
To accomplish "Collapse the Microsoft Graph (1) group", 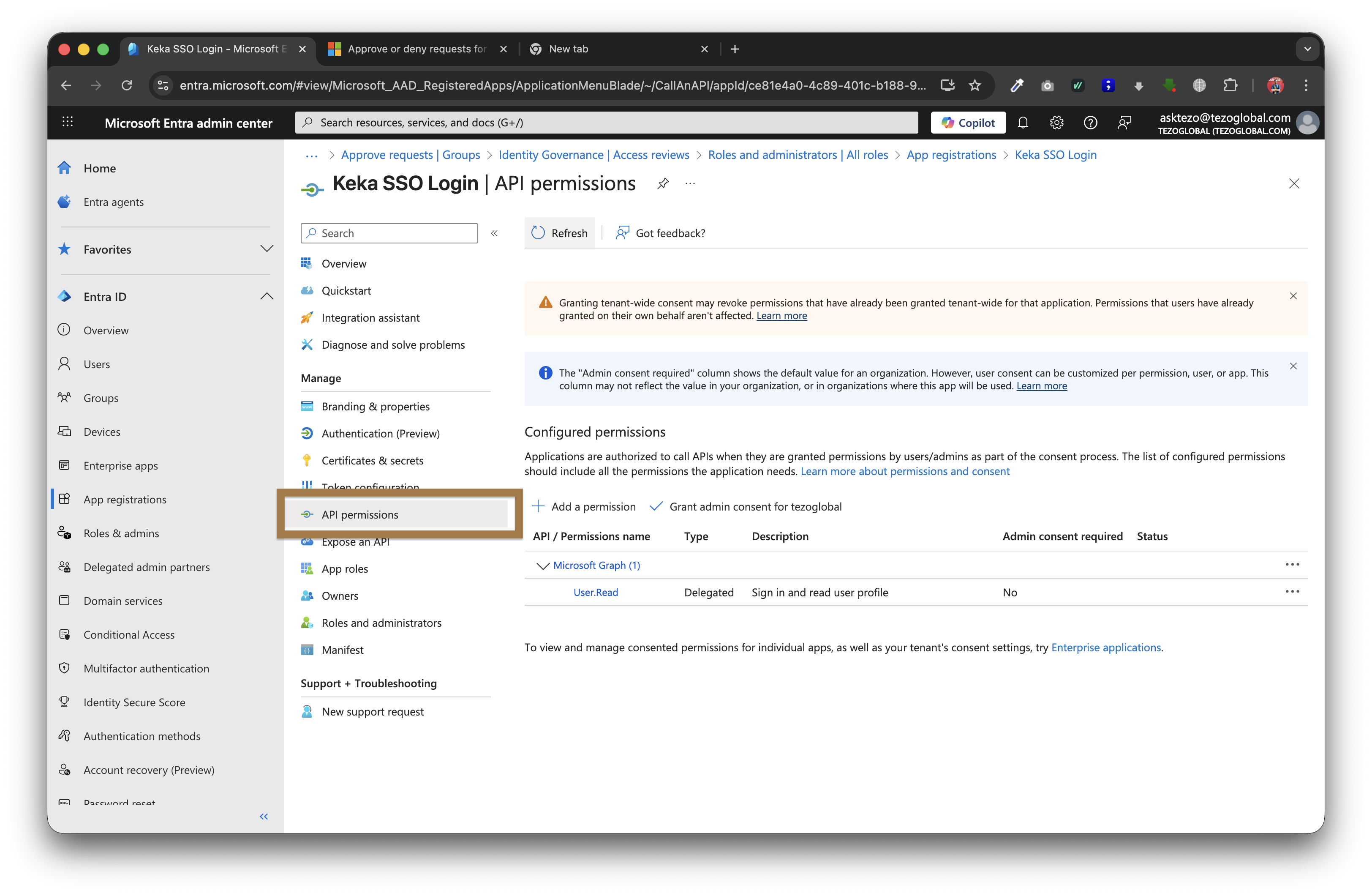I will (542, 565).
